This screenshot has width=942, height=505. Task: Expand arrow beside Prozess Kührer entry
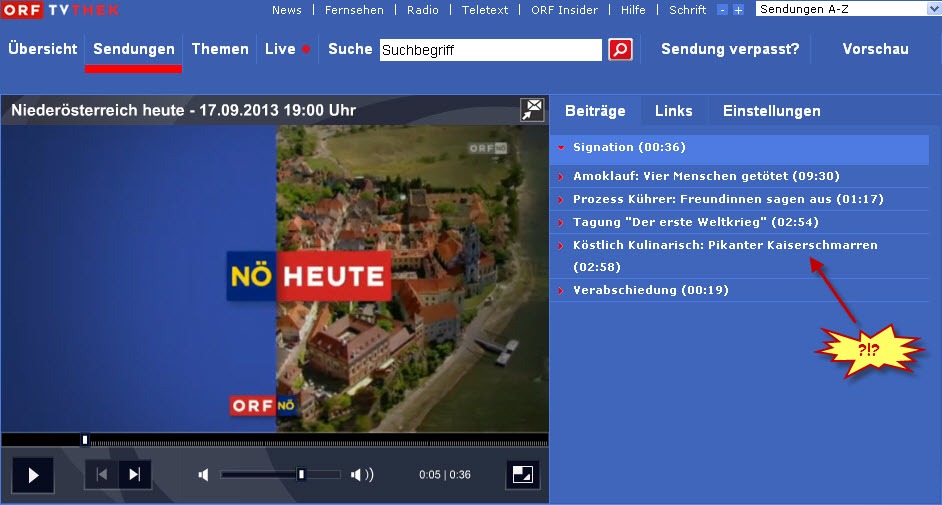coord(561,199)
